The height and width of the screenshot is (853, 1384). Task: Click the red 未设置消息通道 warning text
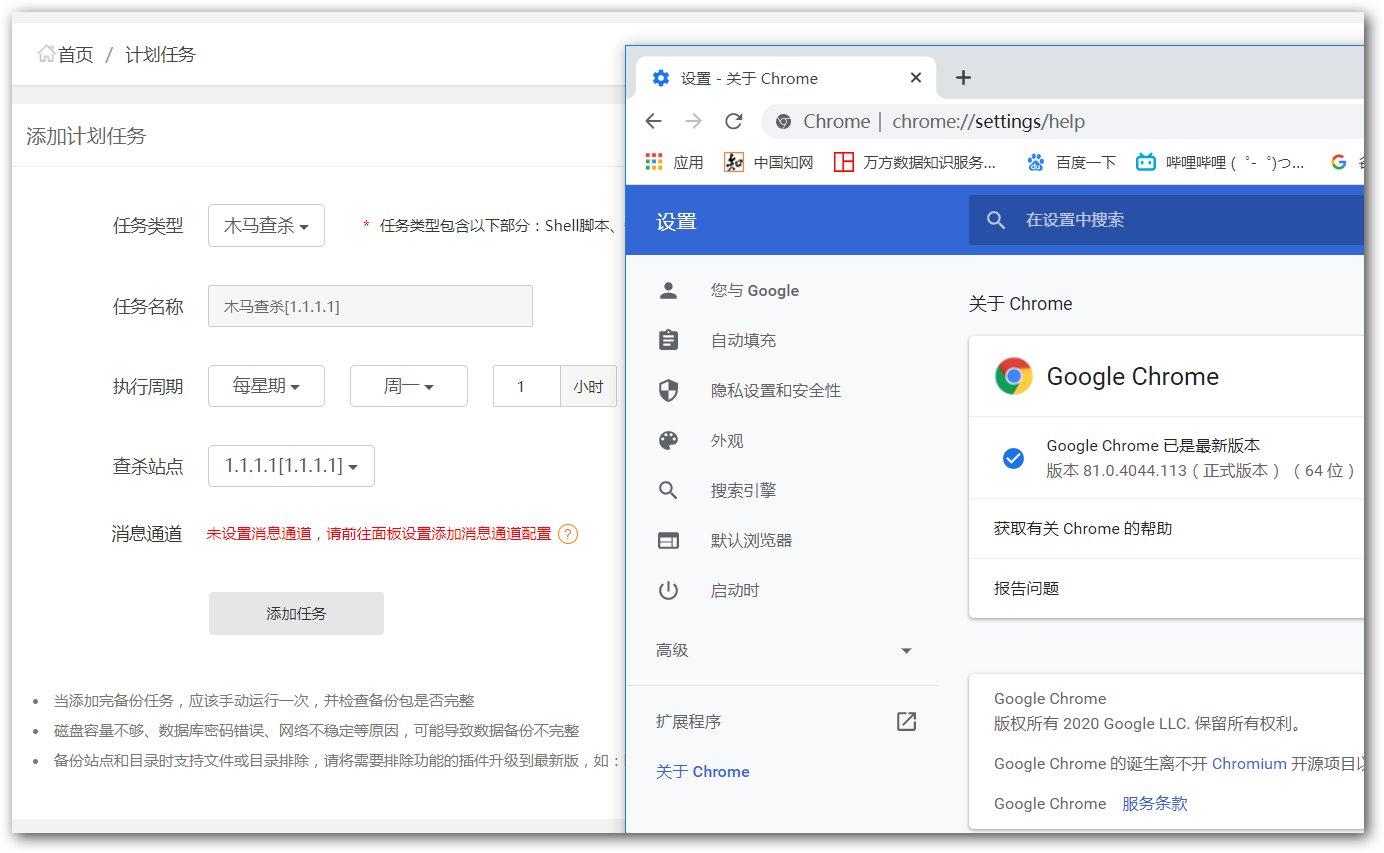(x=379, y=534)
